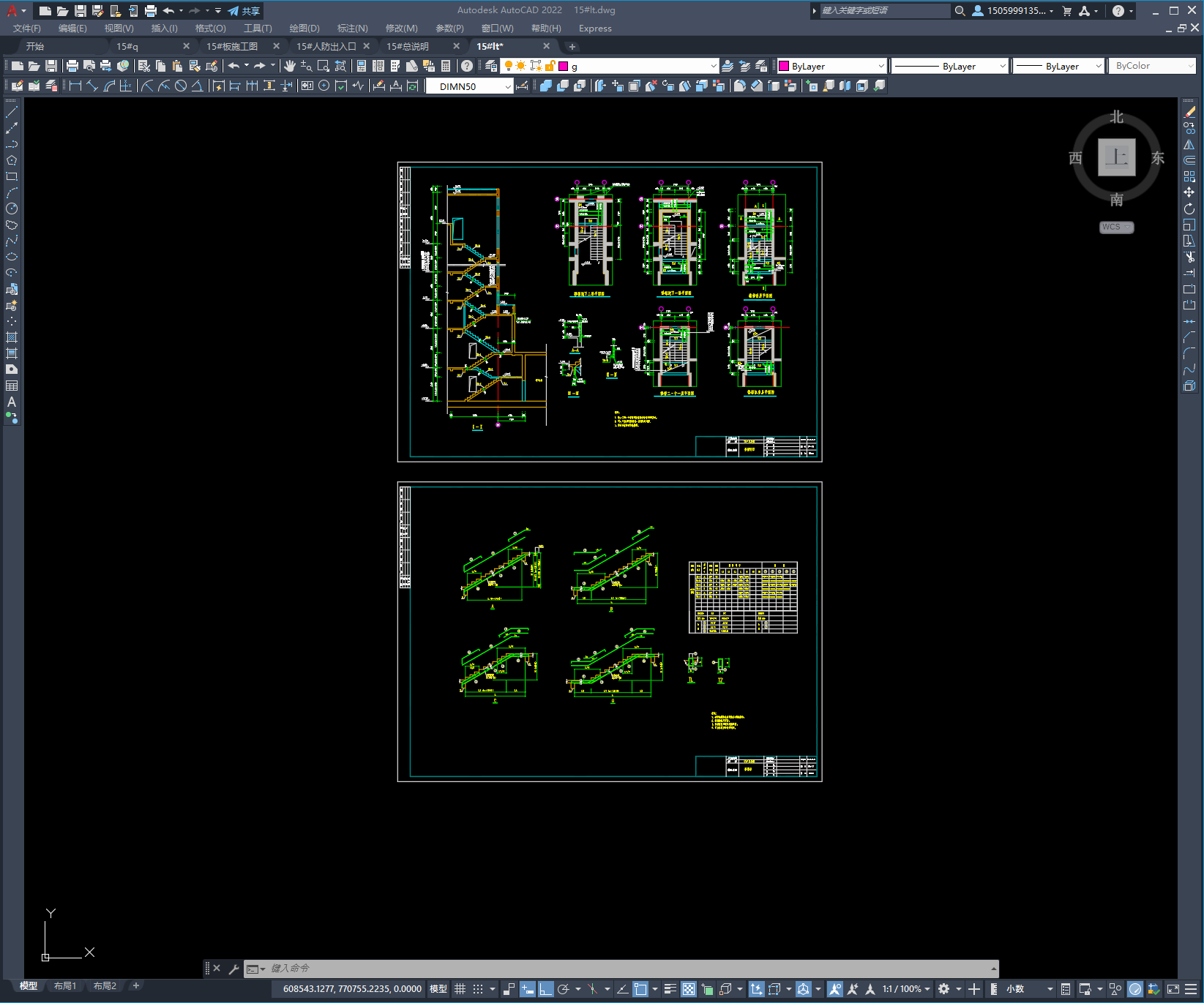1204x1003 pixels.
Task: Open the 文件(F) menu
Action: 27,29
